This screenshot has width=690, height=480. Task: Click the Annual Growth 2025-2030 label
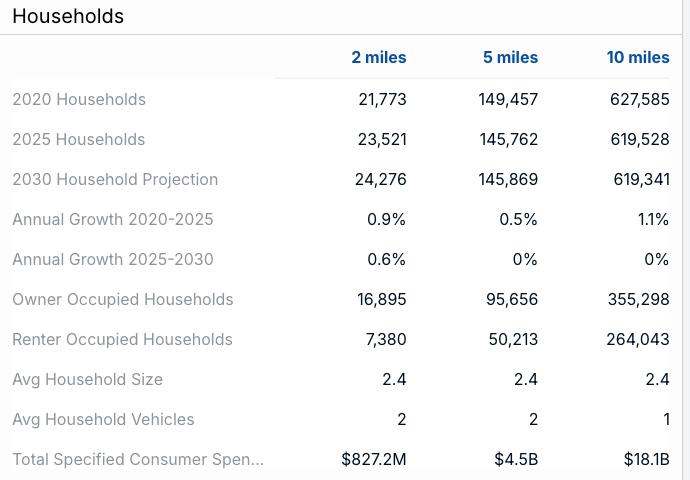pos(113,260)
